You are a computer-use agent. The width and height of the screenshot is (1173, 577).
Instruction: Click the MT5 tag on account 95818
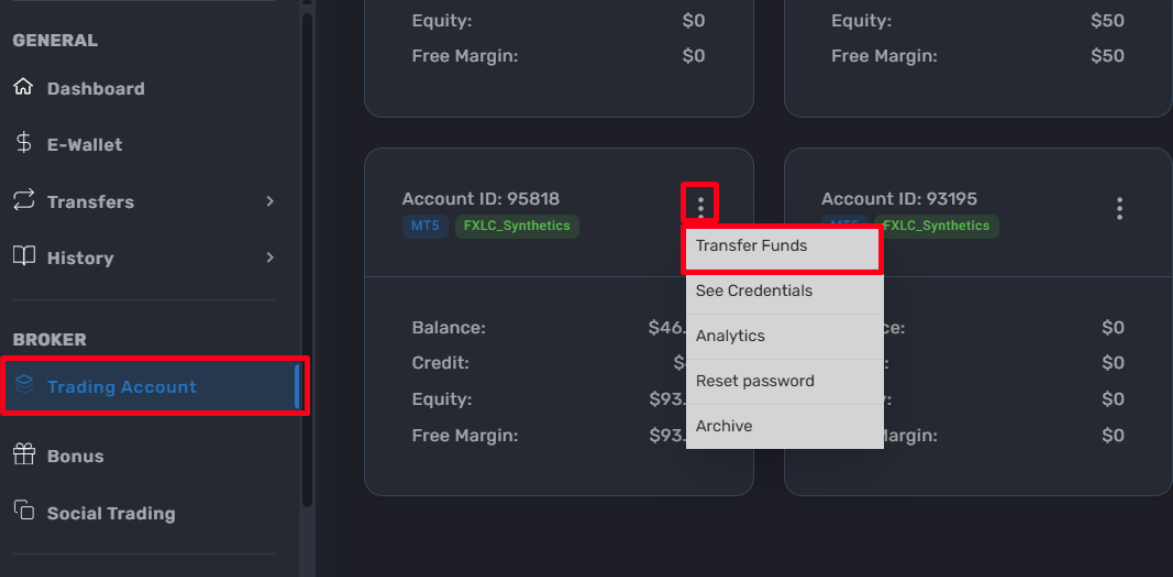coord(425,225)
